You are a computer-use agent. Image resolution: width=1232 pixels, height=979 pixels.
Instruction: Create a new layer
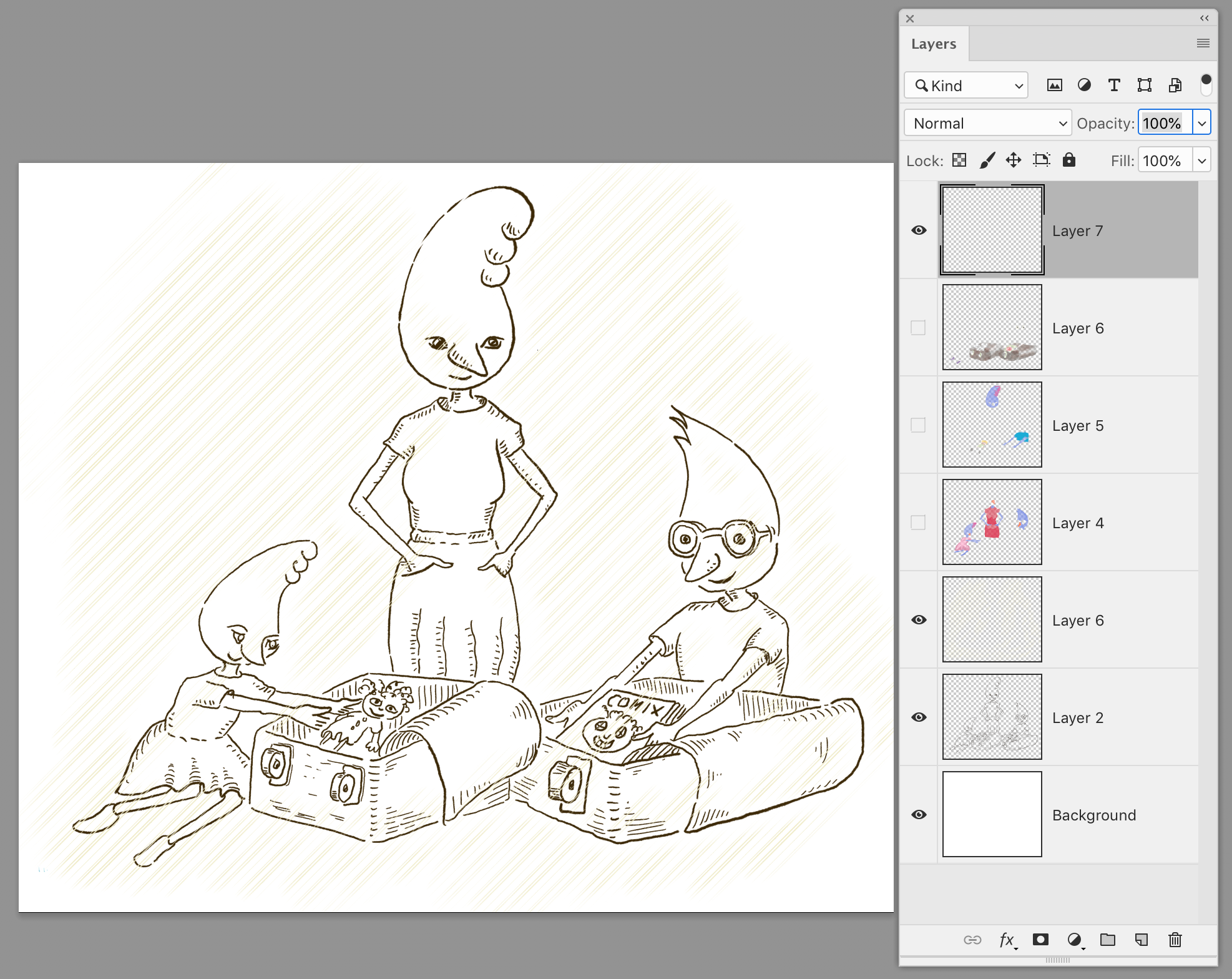click(x=1142, y=940)
